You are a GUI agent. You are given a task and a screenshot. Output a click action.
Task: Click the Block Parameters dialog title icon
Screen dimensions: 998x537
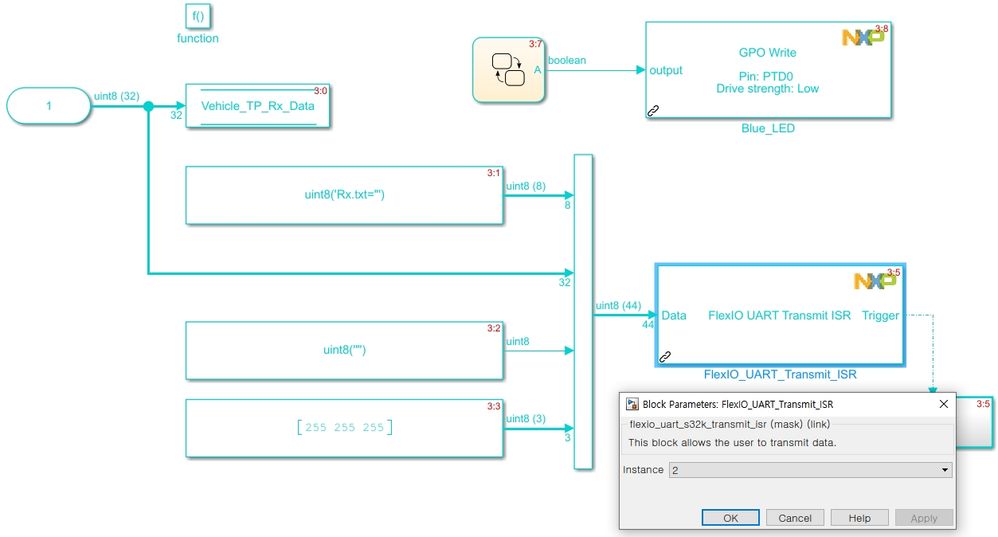click(632, 404)
